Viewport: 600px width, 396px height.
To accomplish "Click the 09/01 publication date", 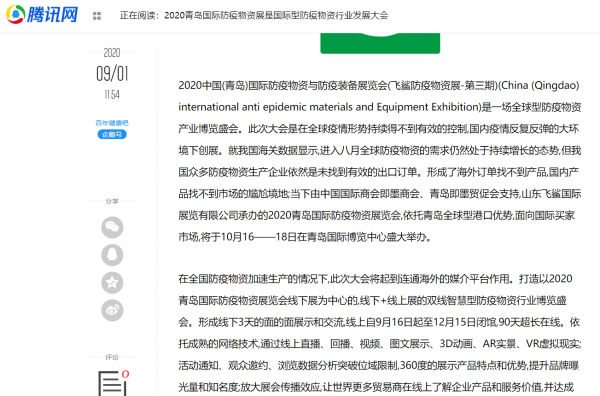I will coord(112,73).
